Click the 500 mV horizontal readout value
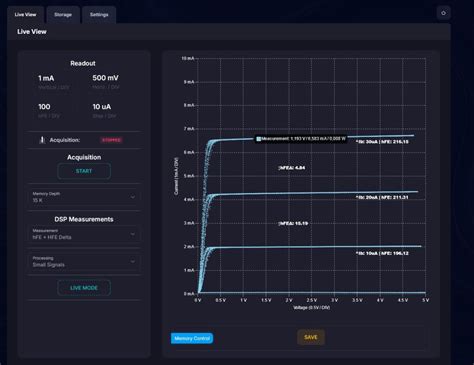Screen dimensions: 474x365 105,78
